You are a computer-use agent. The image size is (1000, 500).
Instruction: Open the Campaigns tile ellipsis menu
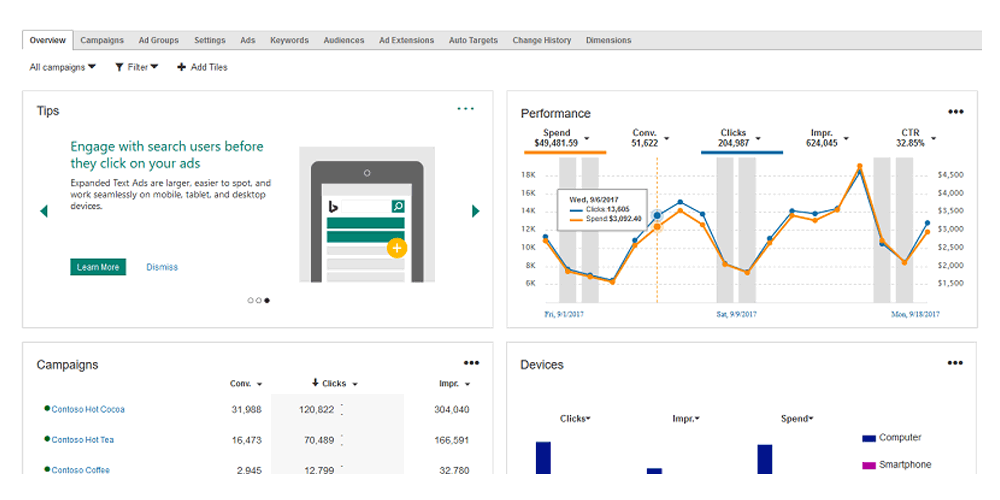coord(471,363)
